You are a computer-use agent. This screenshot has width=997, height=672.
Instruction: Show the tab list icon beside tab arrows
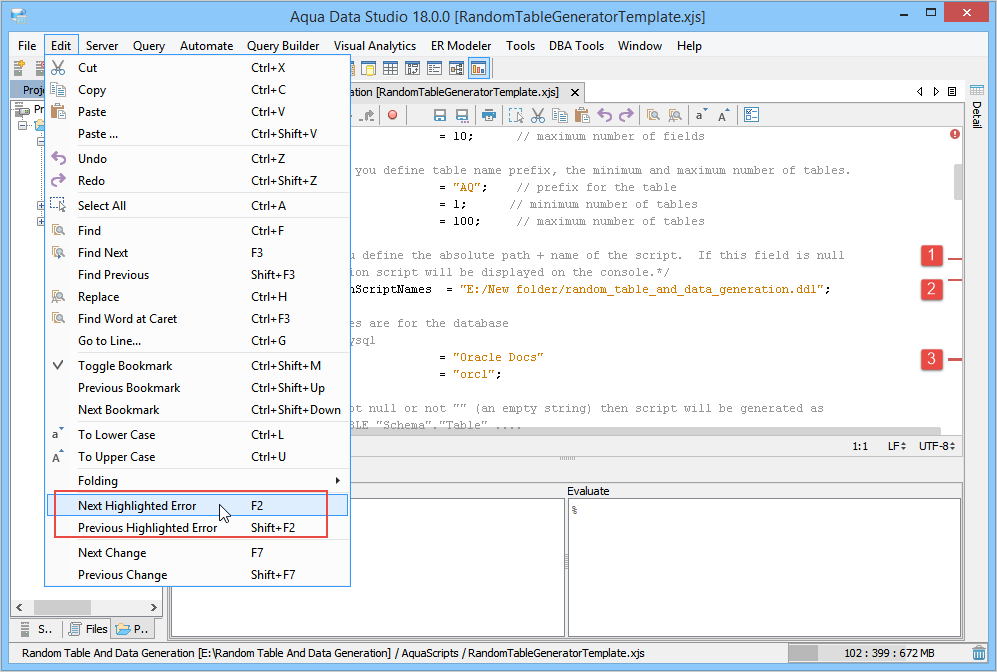click(952, 92)
